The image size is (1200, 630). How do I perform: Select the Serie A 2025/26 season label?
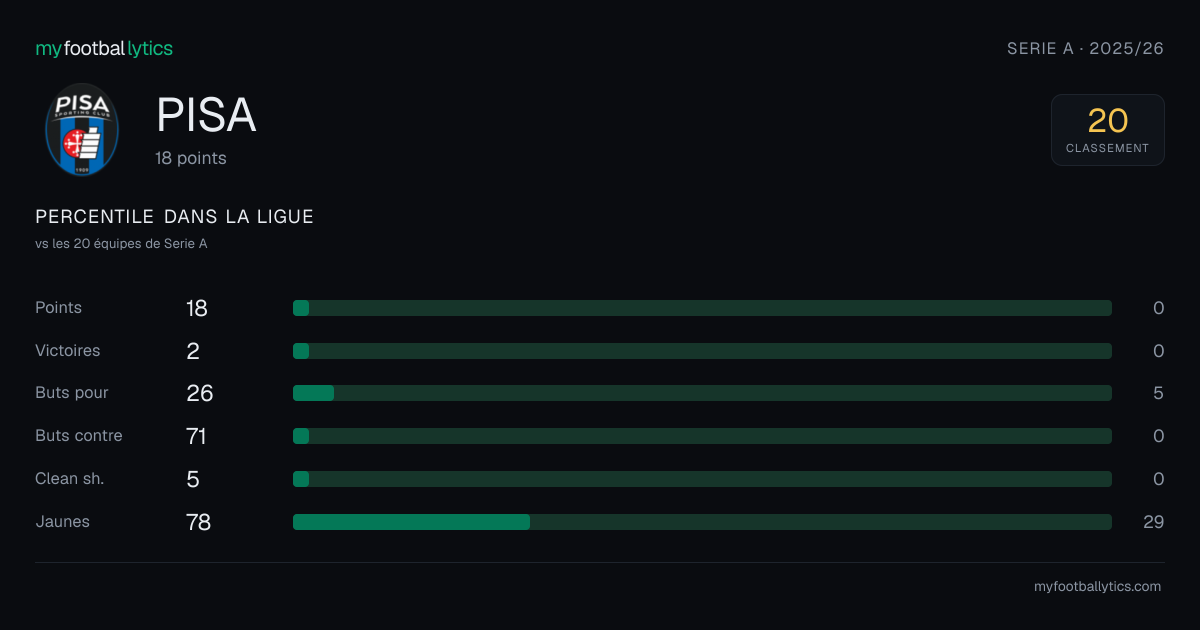pyautogui.click(x=1085, y=48)
